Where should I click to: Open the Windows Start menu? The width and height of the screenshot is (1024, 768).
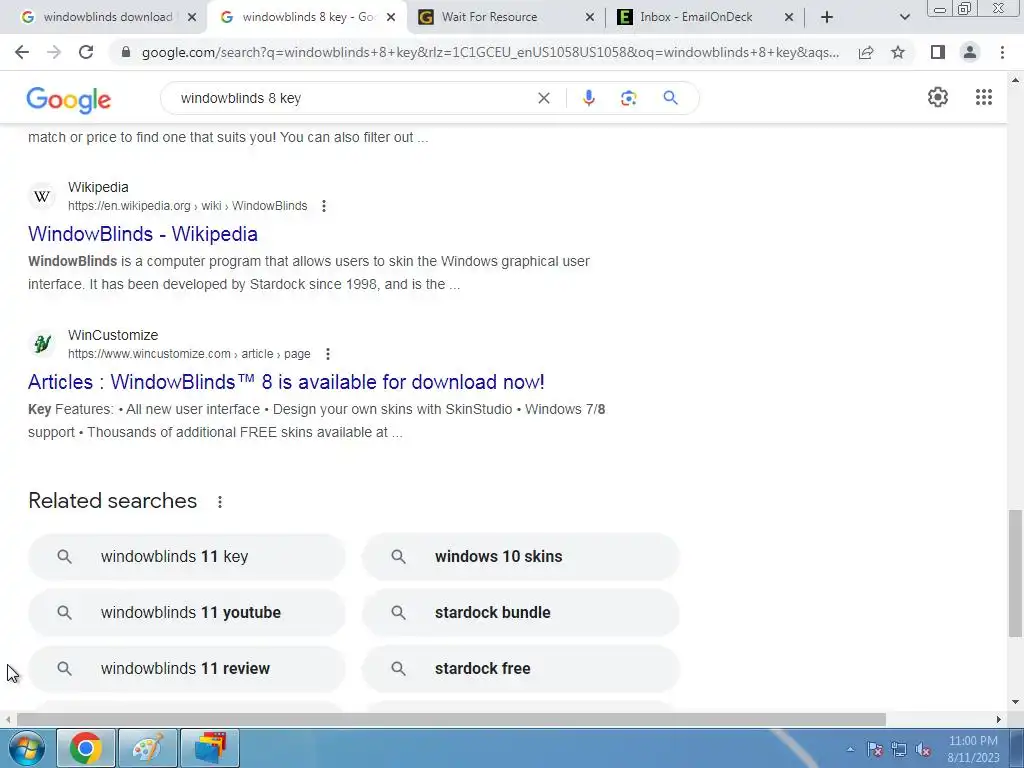pyautogui.click(x=26, y=748)
